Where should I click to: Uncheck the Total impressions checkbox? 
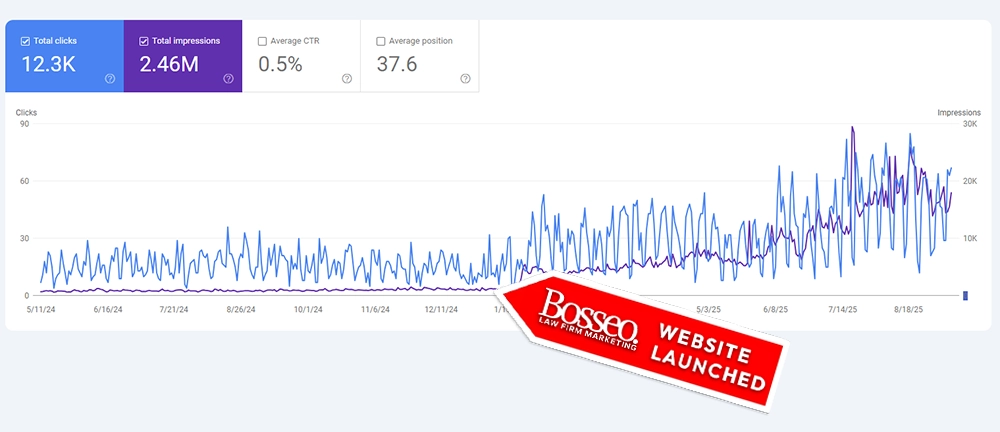(x=144, y=41)
